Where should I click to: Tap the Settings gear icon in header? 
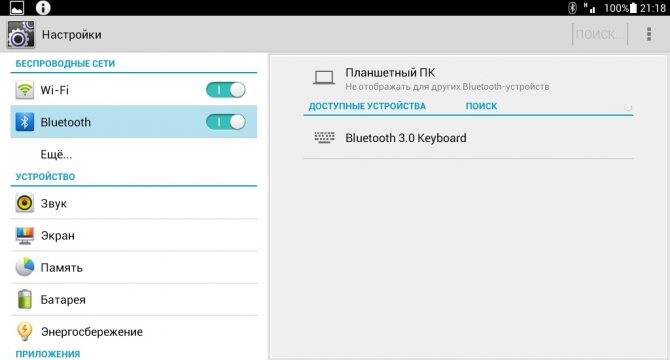point(20,34)
